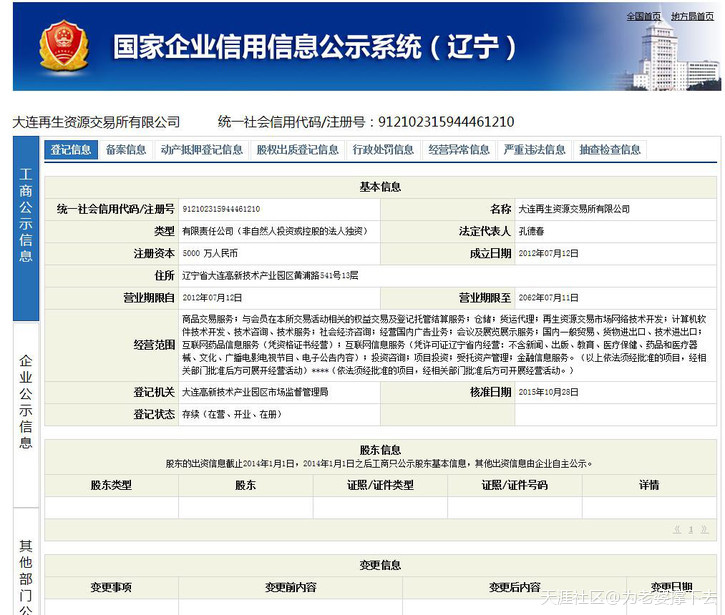The image size is (725, 615).
Task: Switch to the 备案信息 tab
Action: (x=126, y=150)
